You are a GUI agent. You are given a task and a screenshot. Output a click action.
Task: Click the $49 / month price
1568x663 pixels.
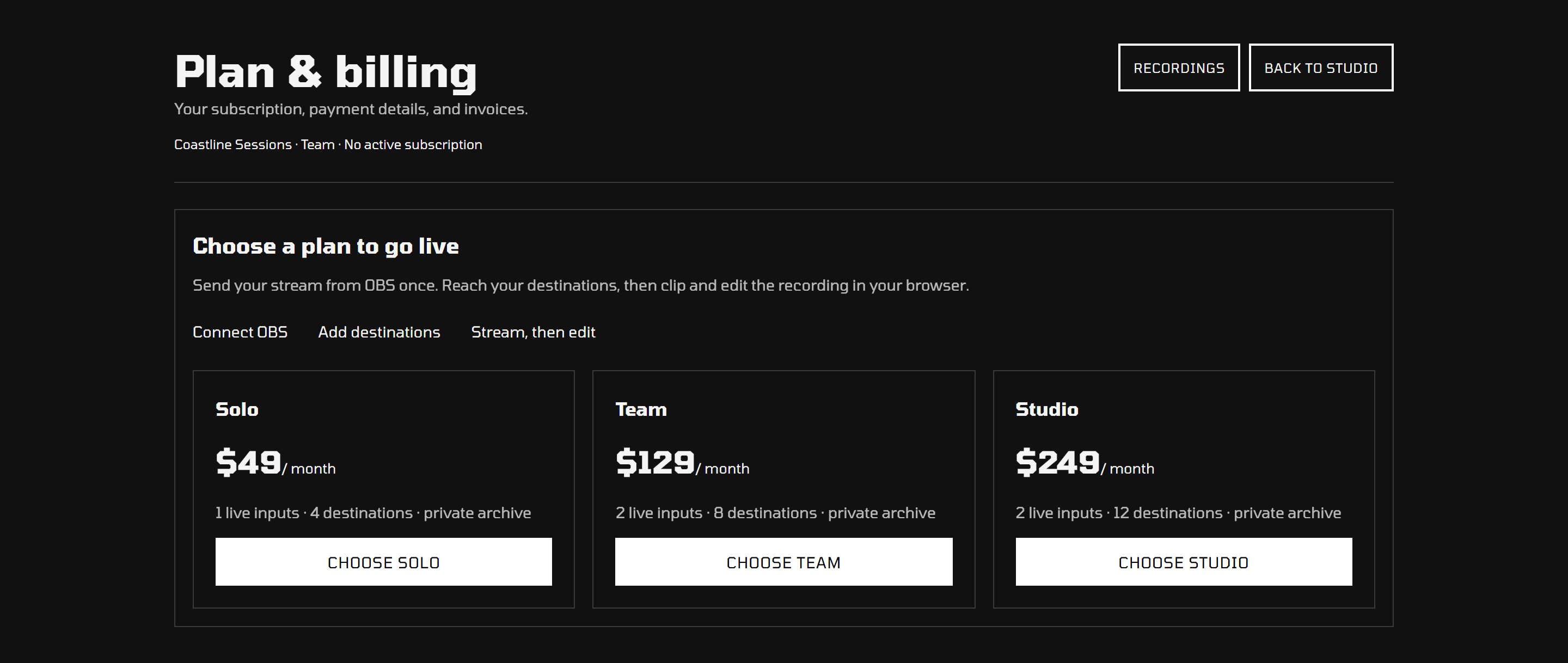tap(275, 463)
